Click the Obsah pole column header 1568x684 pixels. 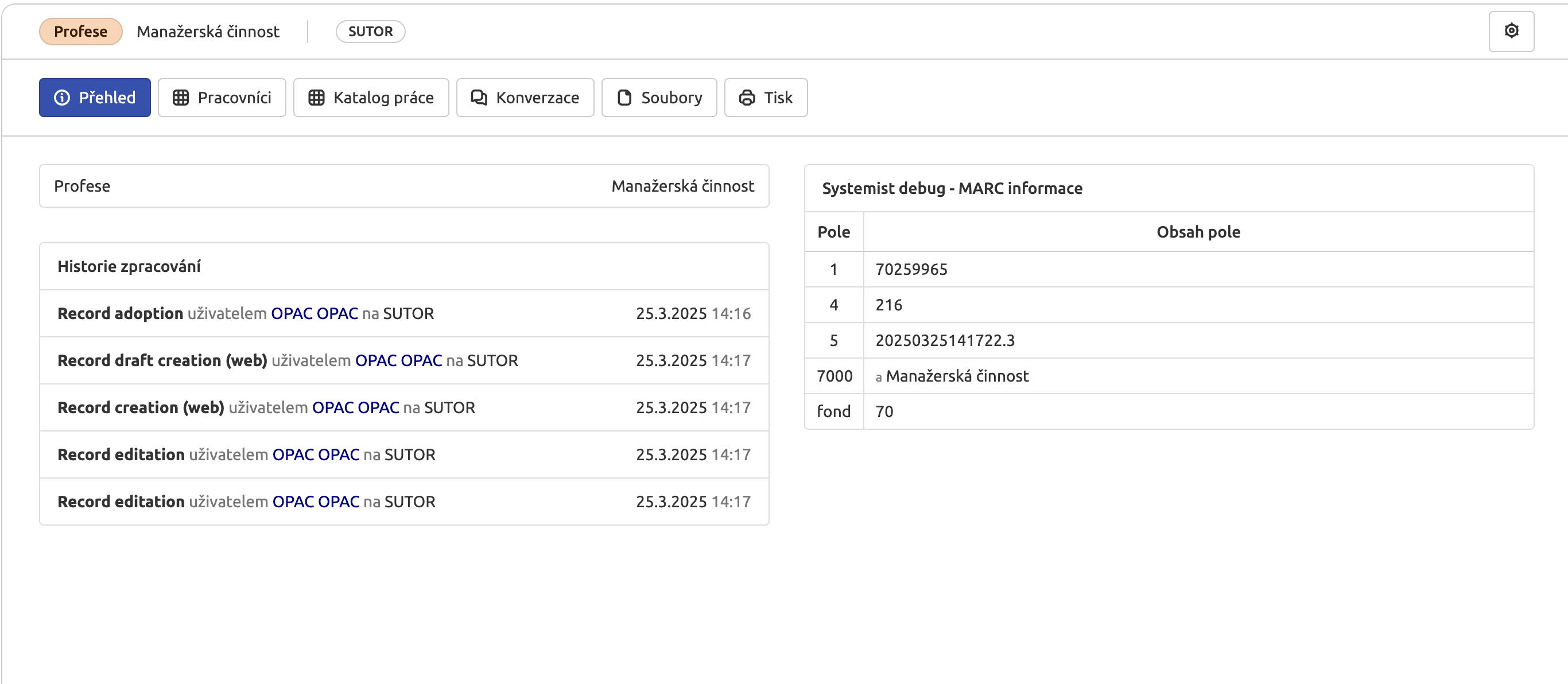[1197, 232]
